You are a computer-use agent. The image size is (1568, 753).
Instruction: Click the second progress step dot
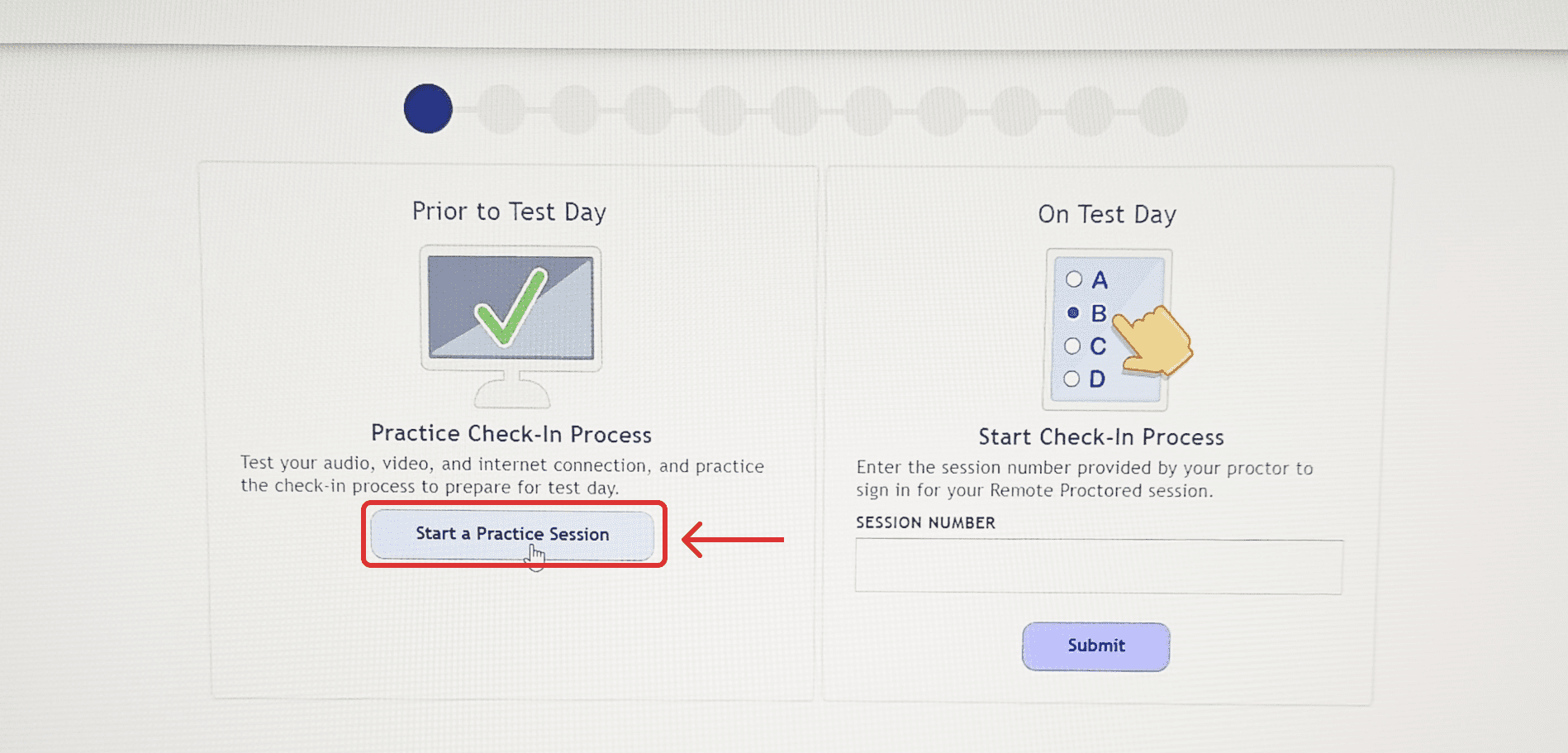tap(501, 109)
